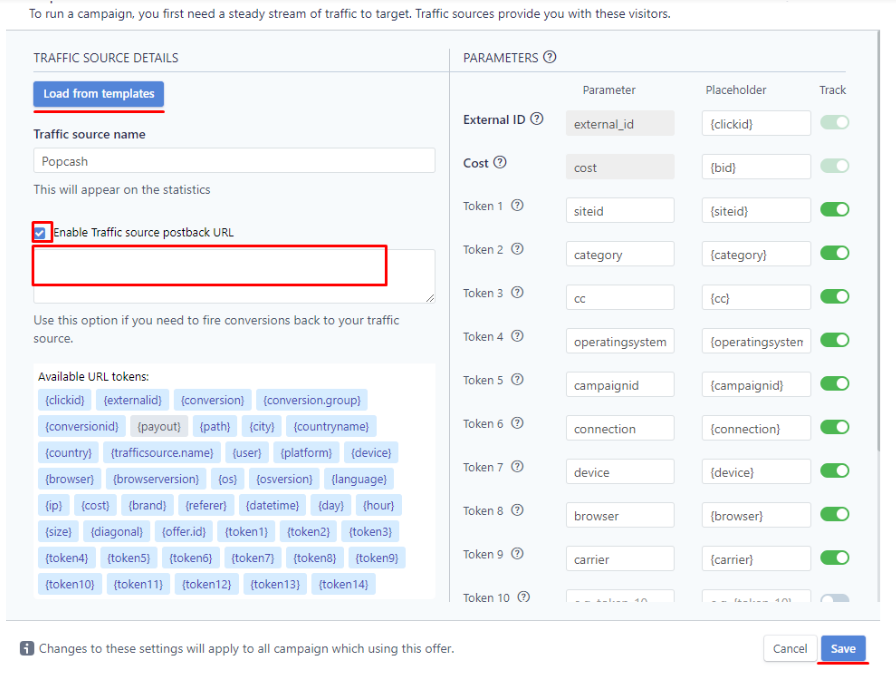Screen dimensions: 896x677
Task: Click the External ID question mark icon
Action: pyautogui.click(x=538, y=118)
